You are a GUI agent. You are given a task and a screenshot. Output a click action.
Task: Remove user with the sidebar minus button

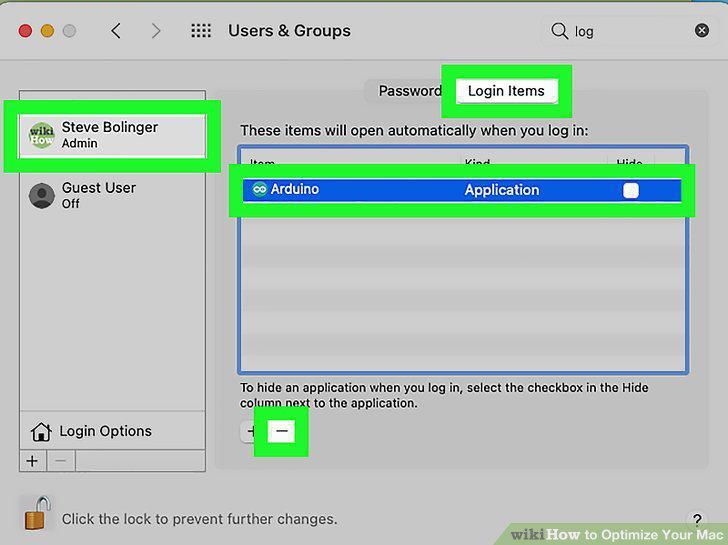tap(60, 461)
